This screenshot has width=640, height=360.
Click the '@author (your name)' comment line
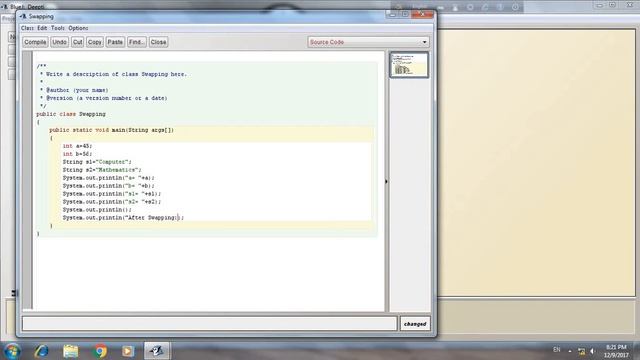[x=74, y=90]
